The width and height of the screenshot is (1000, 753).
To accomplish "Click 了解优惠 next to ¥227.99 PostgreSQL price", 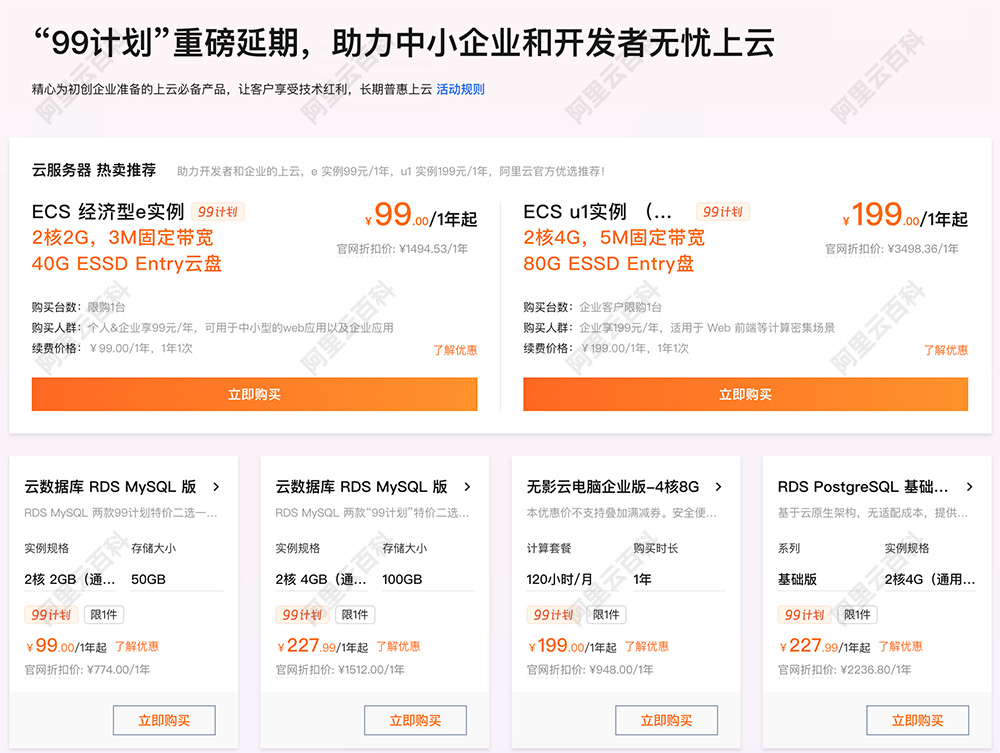I will coord(897,646).
